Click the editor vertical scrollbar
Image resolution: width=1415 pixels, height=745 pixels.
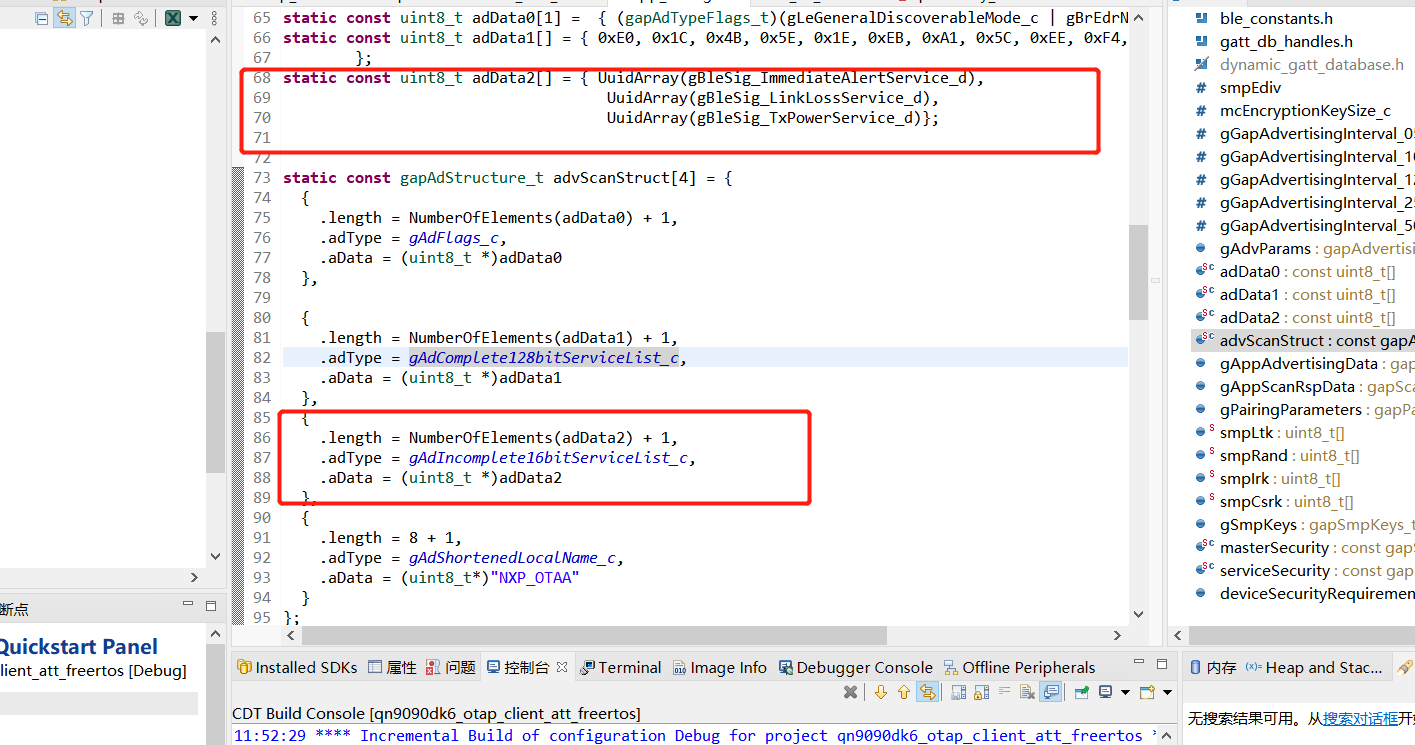[x=1138, y=272]
